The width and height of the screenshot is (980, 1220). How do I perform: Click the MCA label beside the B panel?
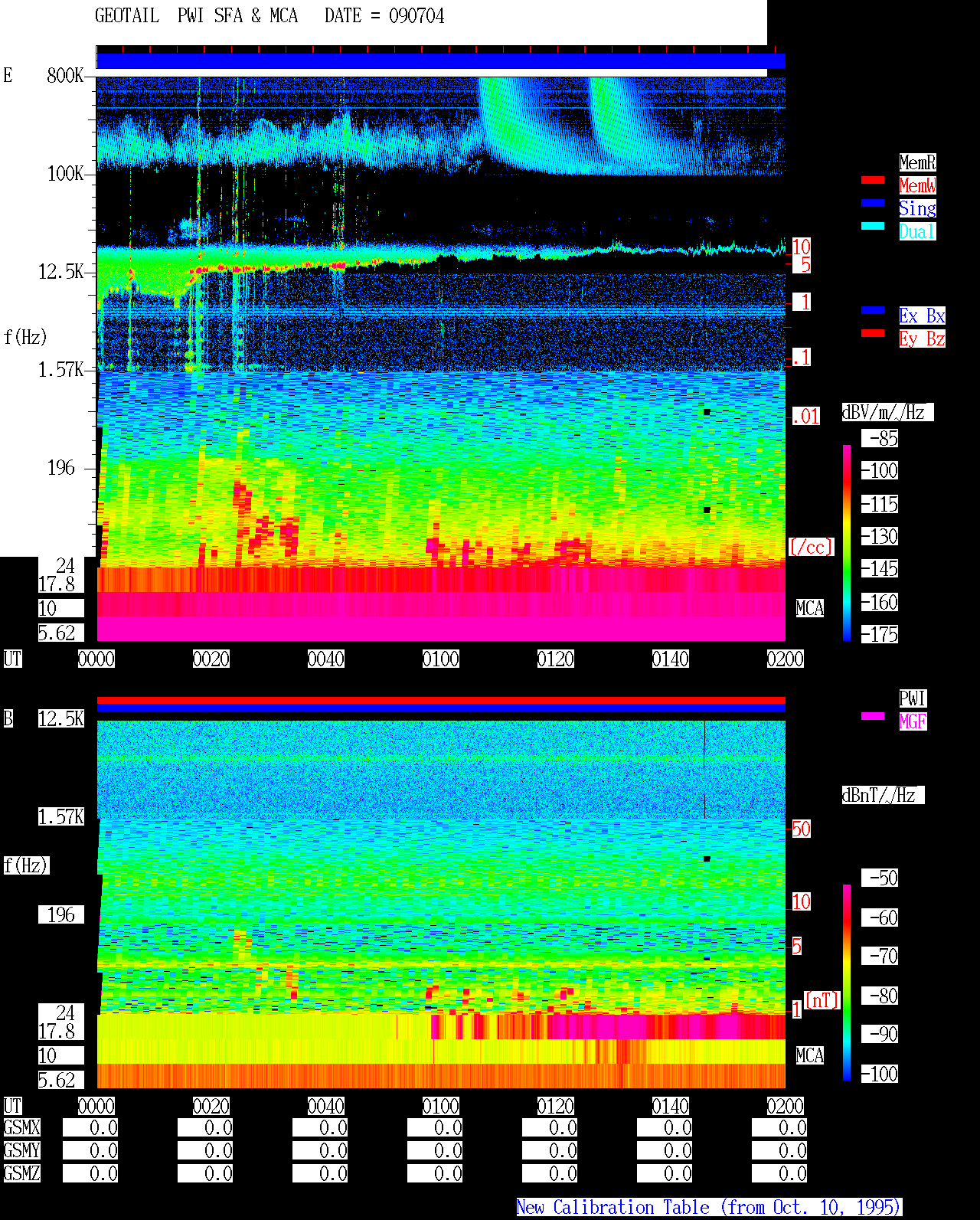point(810,1055)
